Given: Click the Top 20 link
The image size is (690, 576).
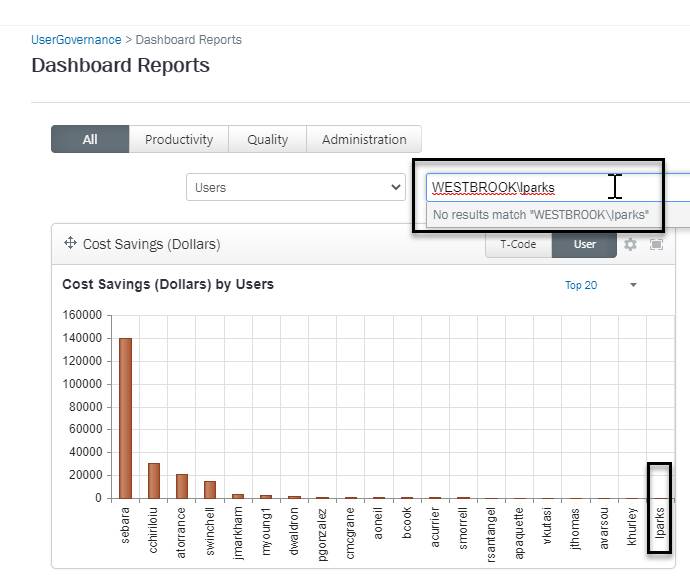Looking at the screenshot, I should point(581,285).
